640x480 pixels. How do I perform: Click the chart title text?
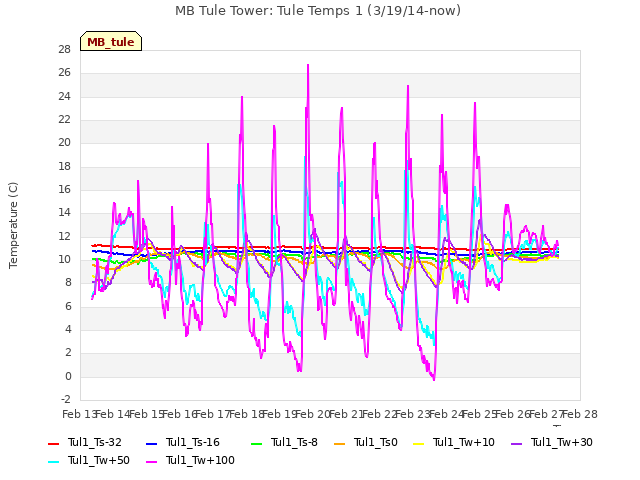point(318,11)
